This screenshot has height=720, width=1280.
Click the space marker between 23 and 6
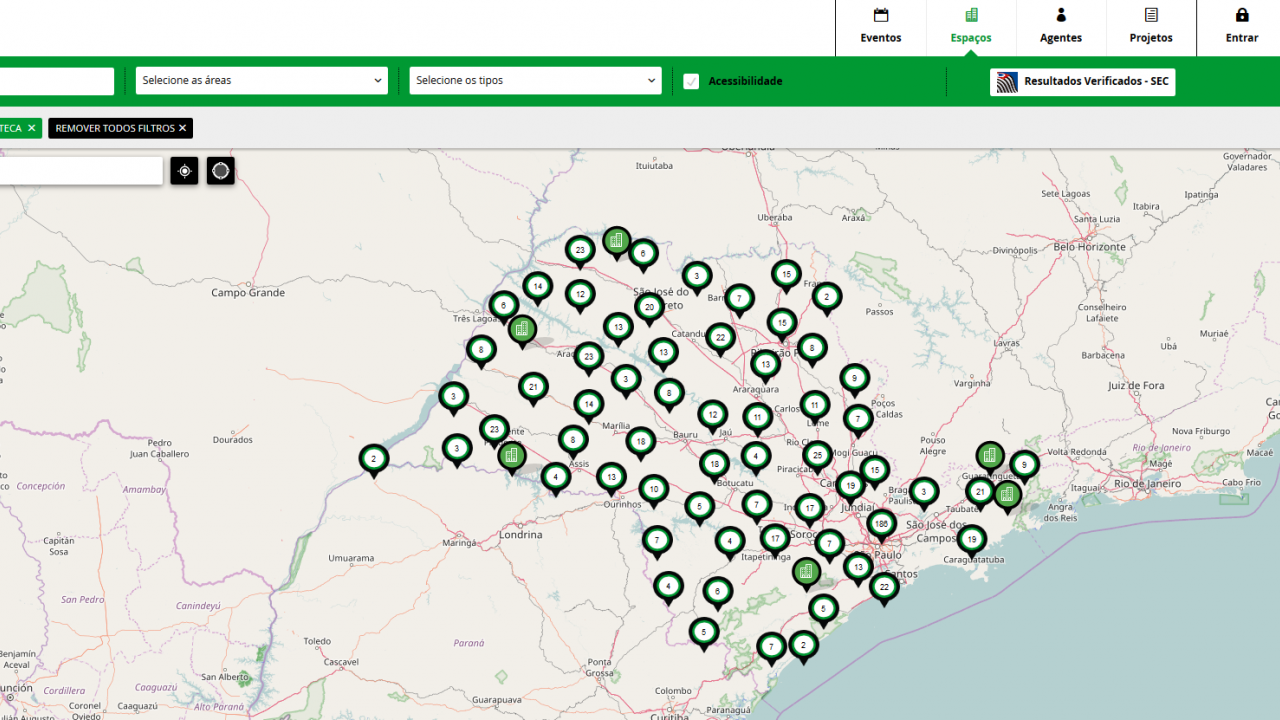coord(617,243)
